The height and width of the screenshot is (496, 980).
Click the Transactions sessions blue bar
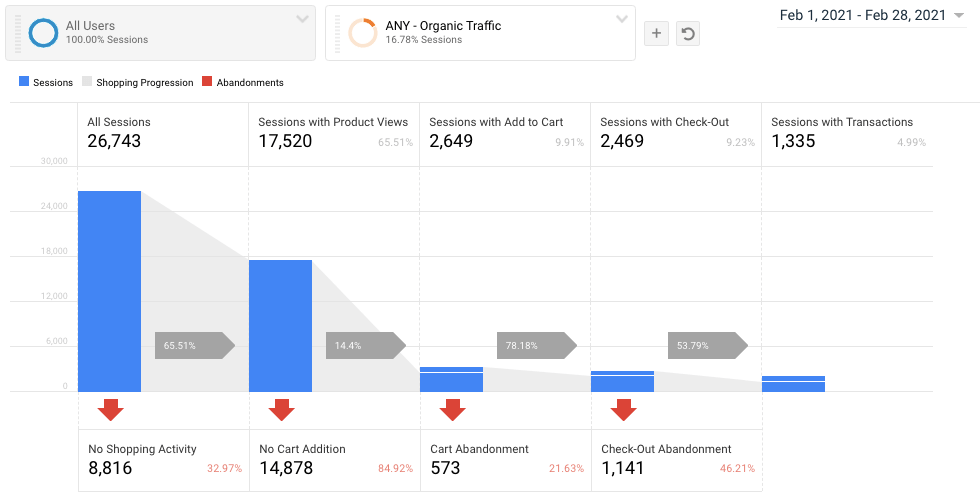tap(793, 384)
